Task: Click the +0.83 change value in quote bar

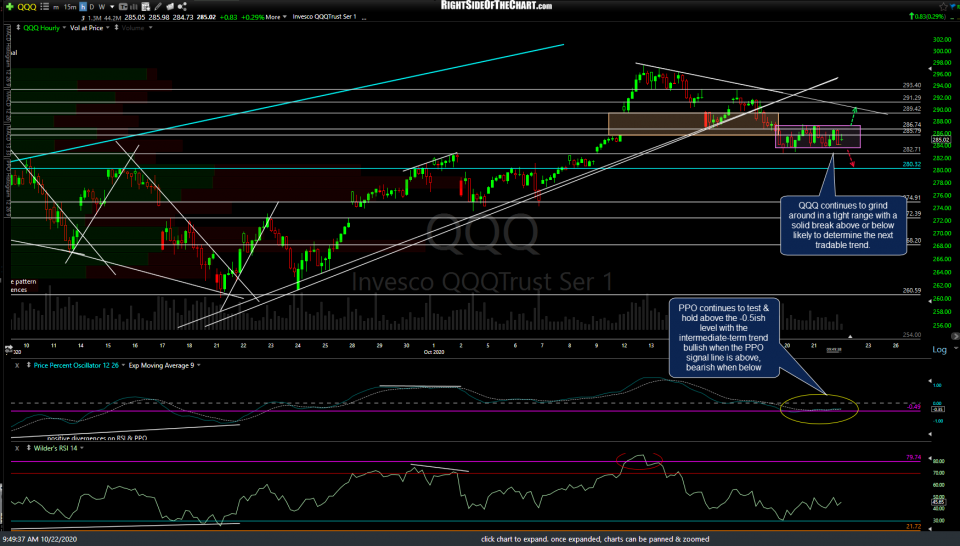Action: (228, 17)
